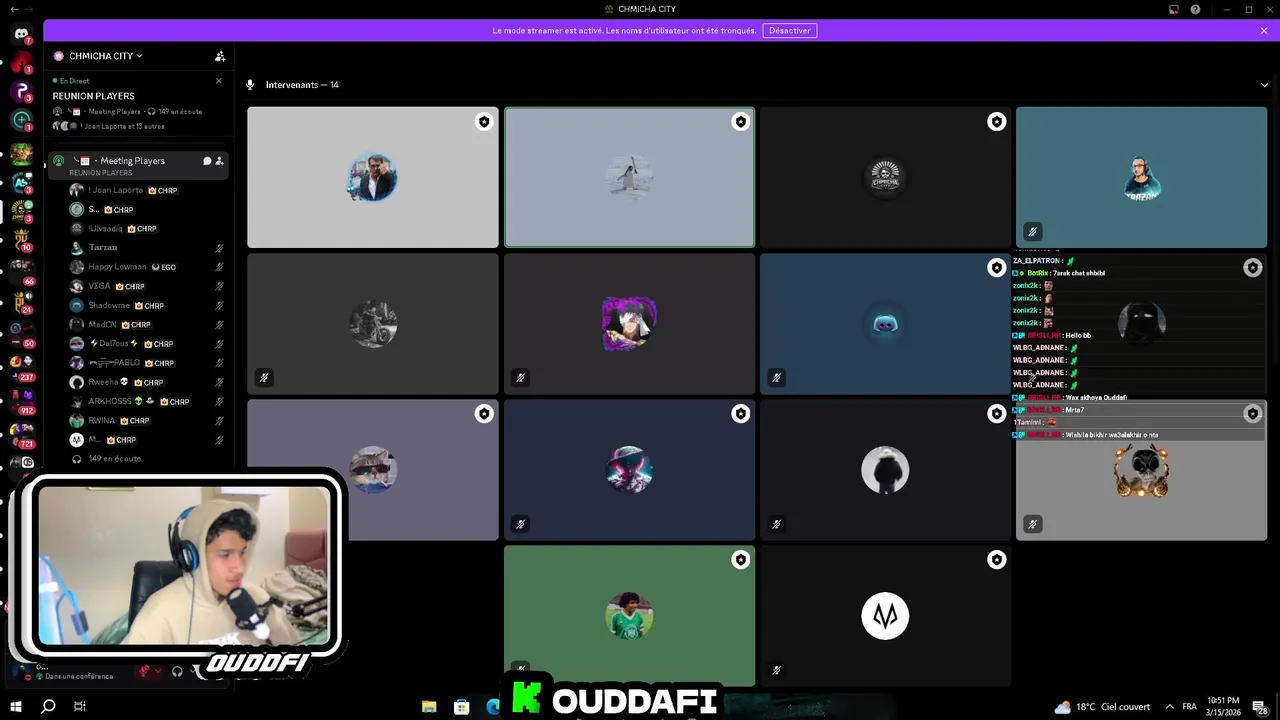
Task: Select motorcycle avatar speaker tile
Action: coord(373,323)
